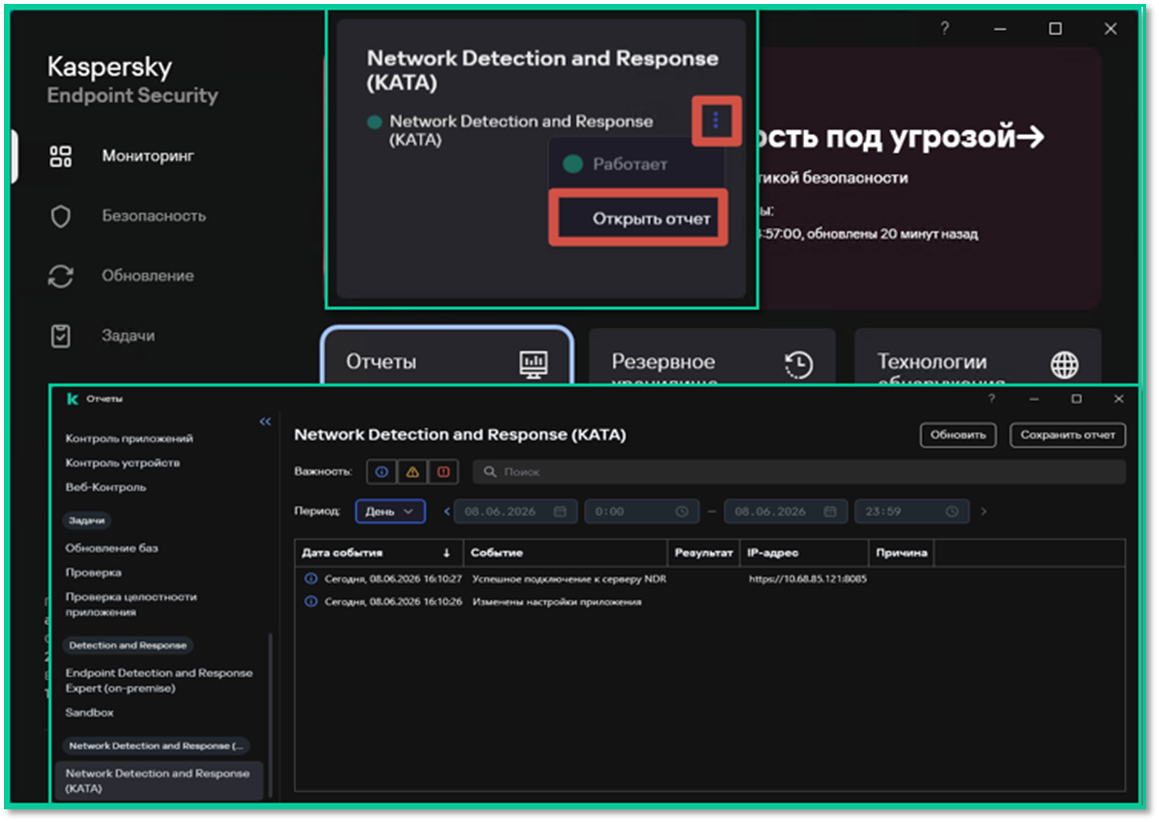The image size is (1159, 822).
Task: Click the monitor chart icon in Отчеты tile
Action: 533,364
